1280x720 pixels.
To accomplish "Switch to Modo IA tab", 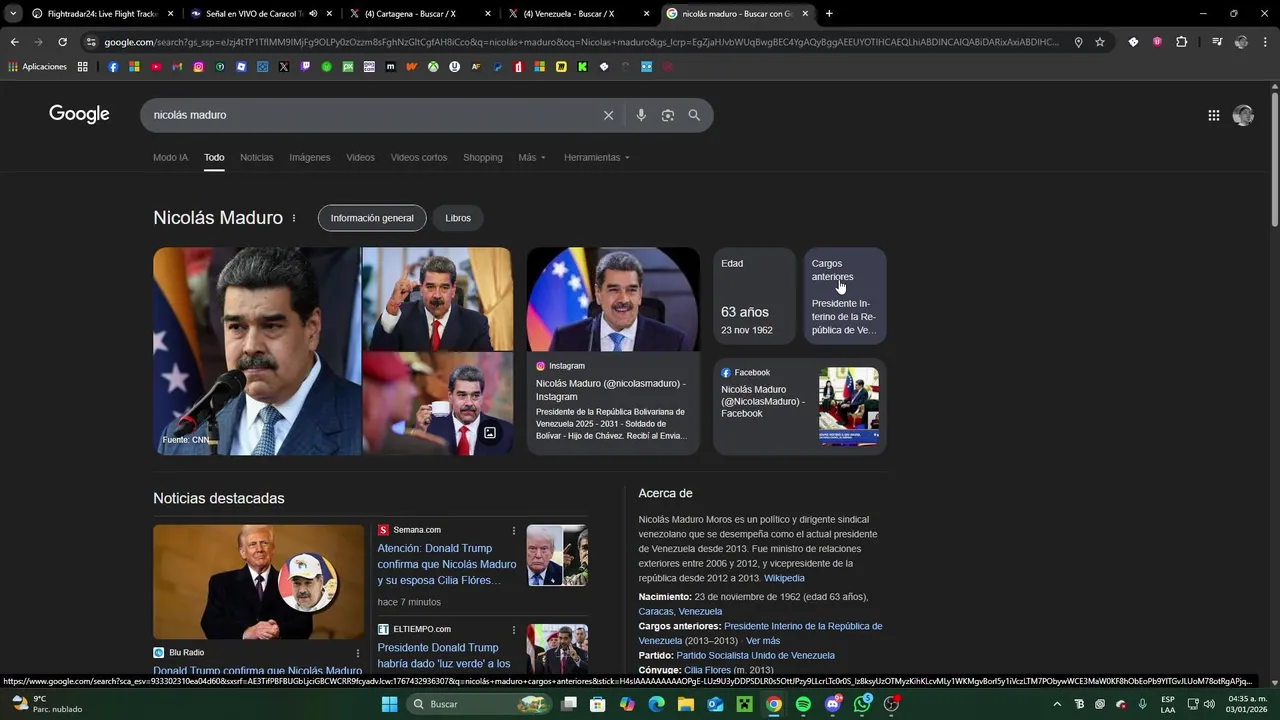I will (170, 157).
